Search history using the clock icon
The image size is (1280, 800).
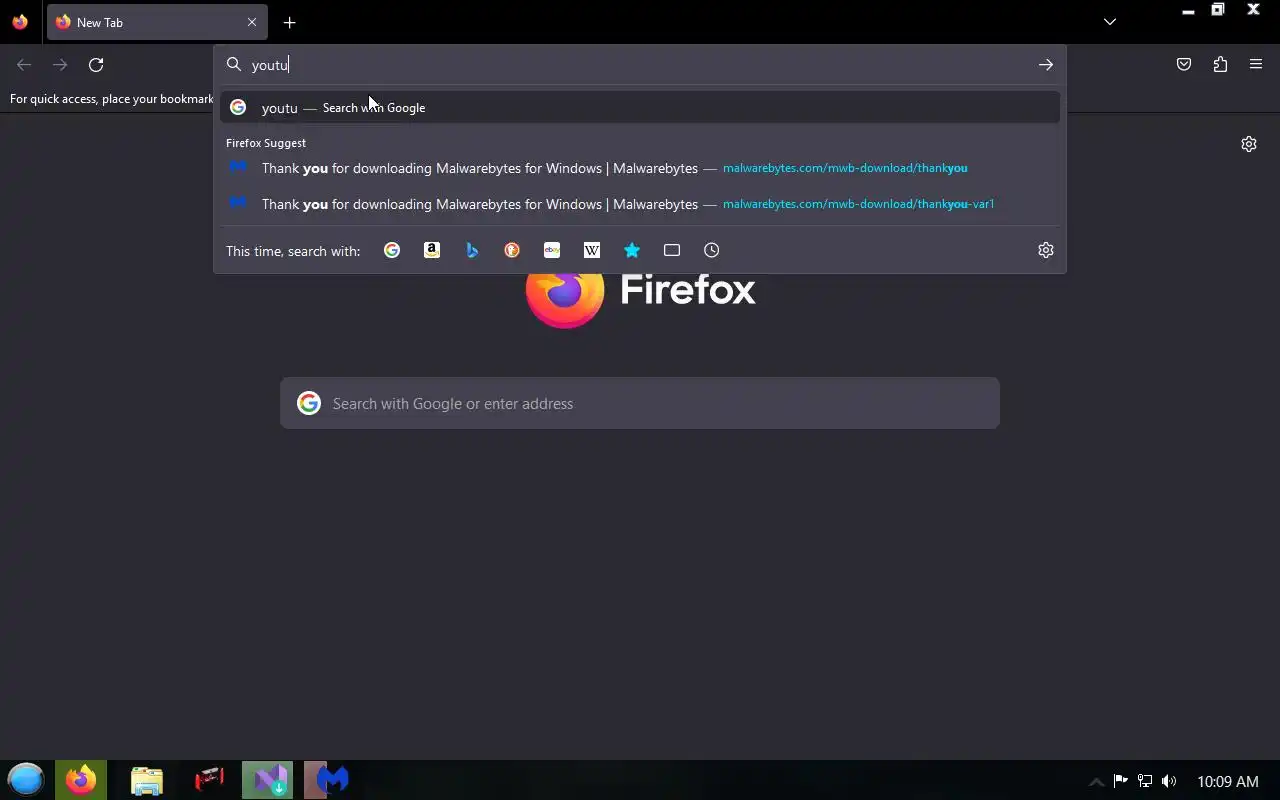[x=712, y=250]
